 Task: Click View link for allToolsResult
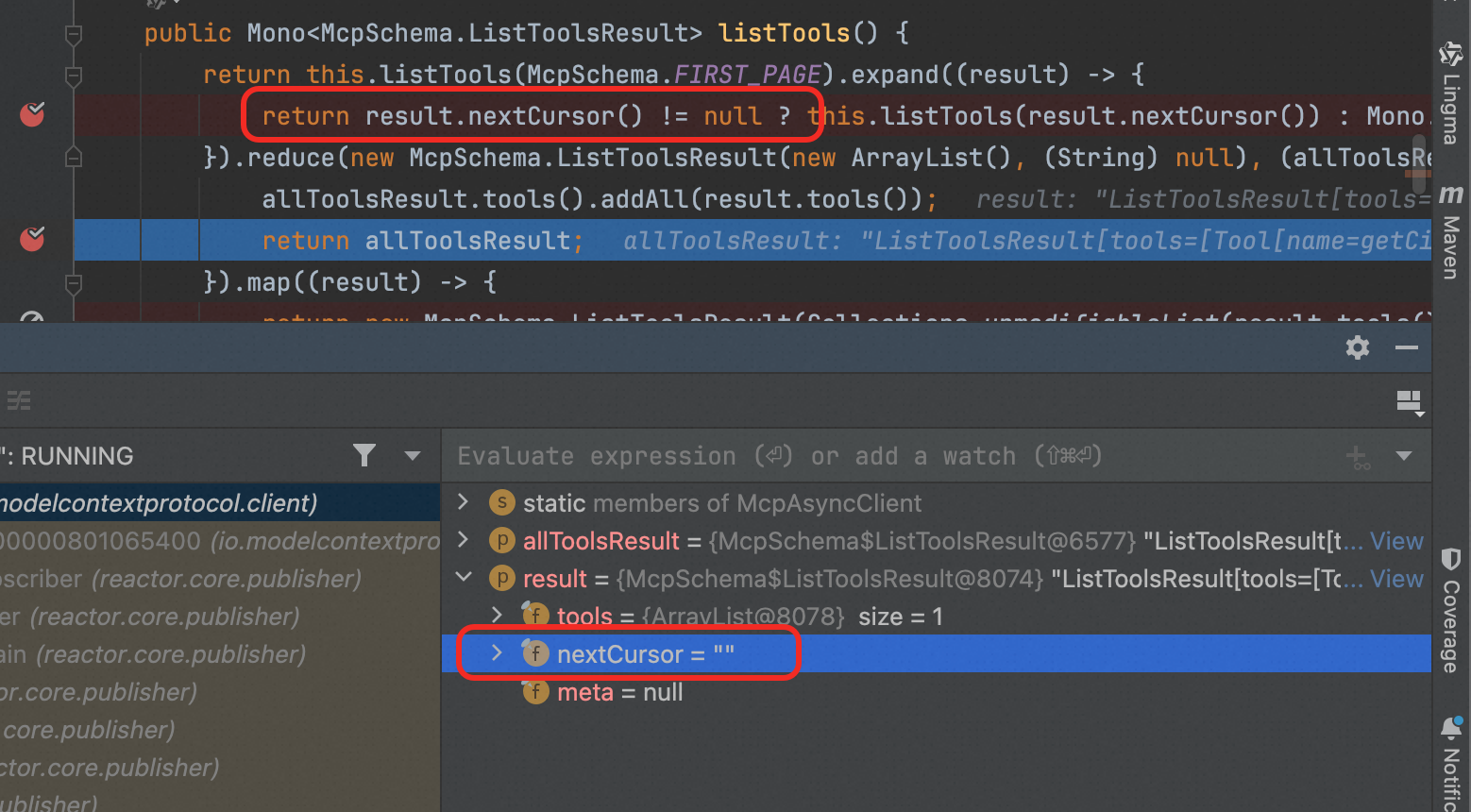(1395, 541)
